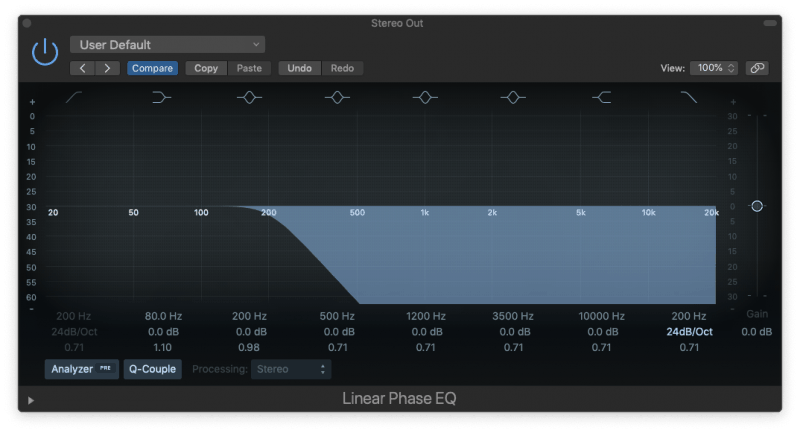
Task: Click the Copy button
Action: (x=206, y=68)
